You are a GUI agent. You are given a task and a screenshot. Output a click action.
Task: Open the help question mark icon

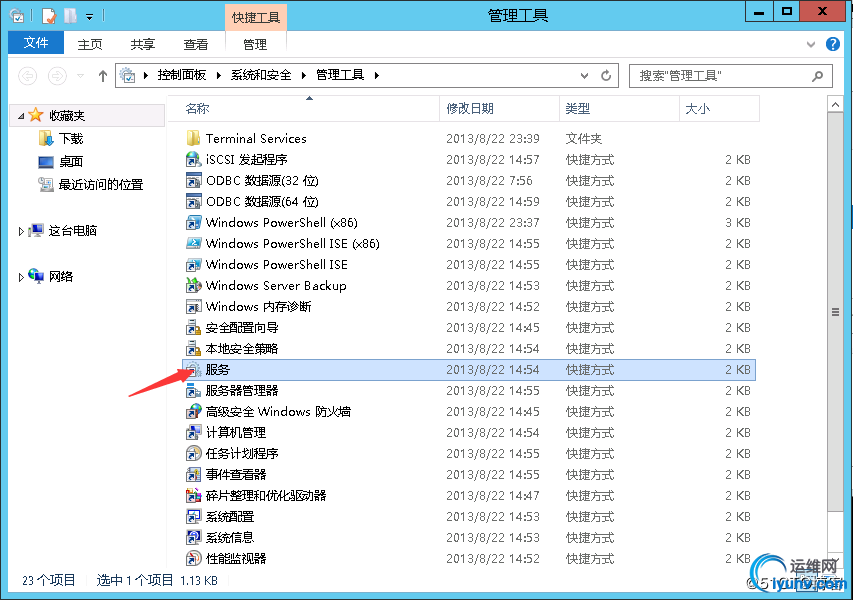(x=832, y=44)
